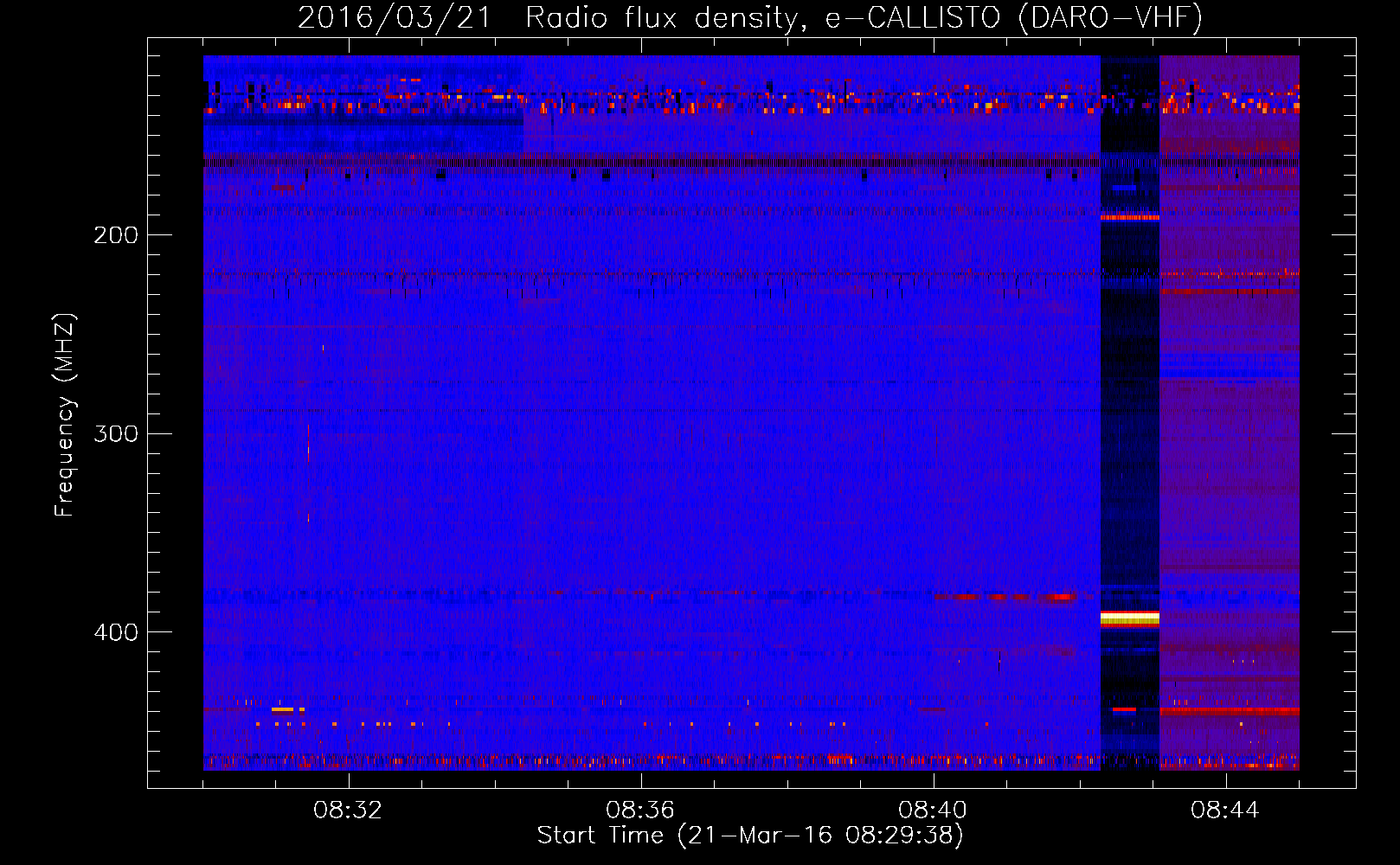Click the '08:44' time tick label
Viewport: 1400px width, 865px height.
(1225, 811)
